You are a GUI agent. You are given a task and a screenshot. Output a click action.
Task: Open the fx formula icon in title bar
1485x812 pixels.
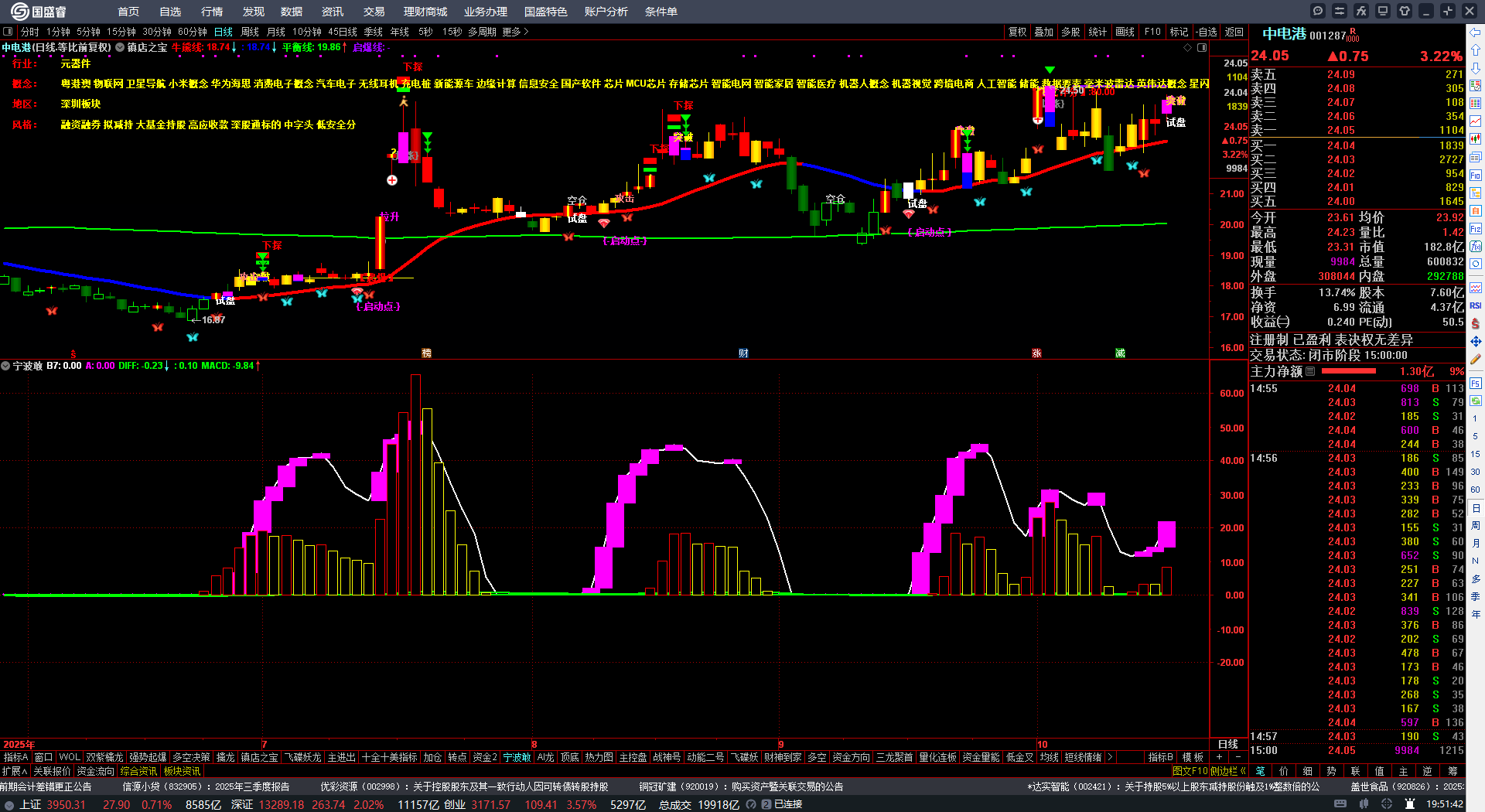click(x=1361, y=11)
